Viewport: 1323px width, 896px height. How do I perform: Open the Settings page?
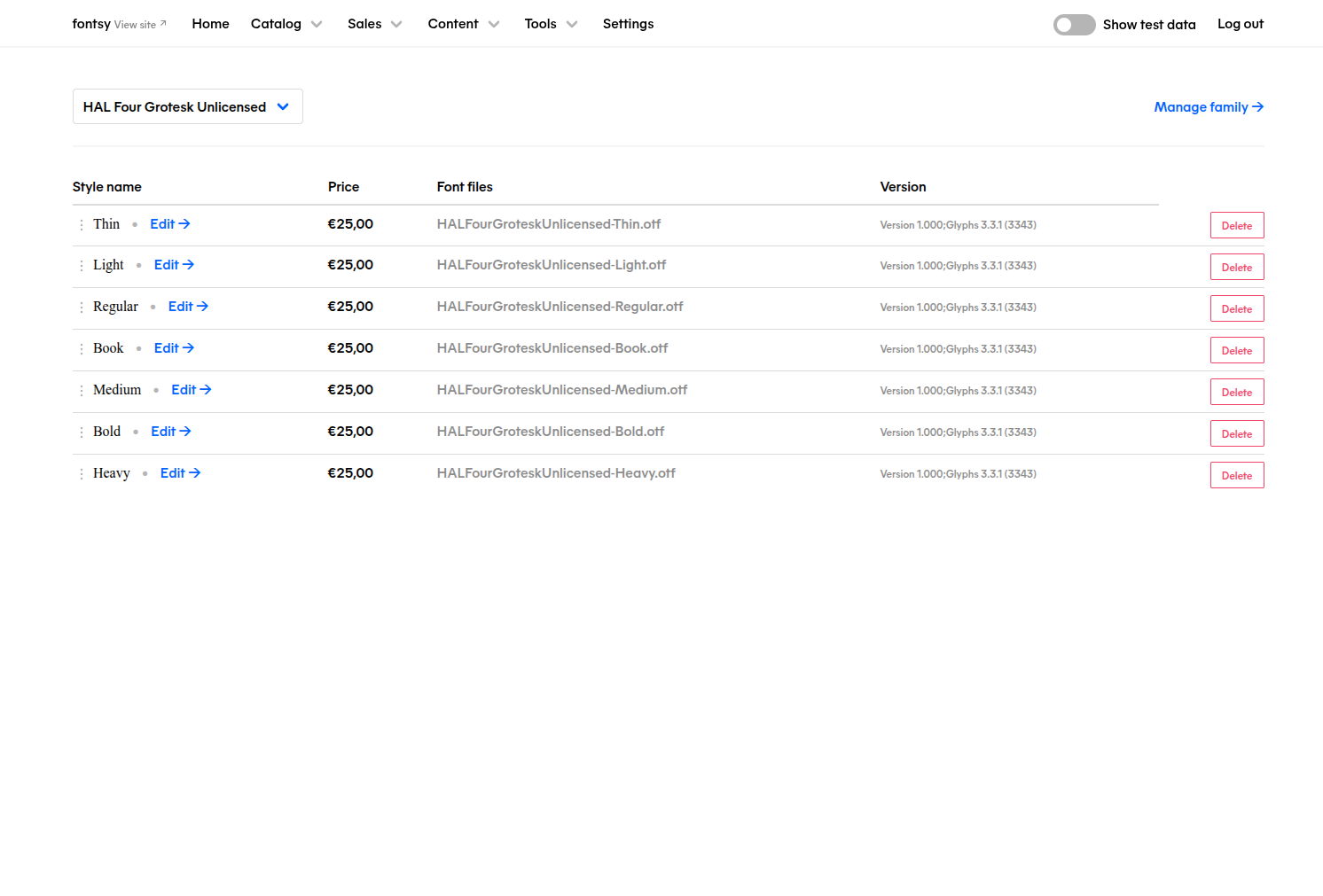click(628, 24)
